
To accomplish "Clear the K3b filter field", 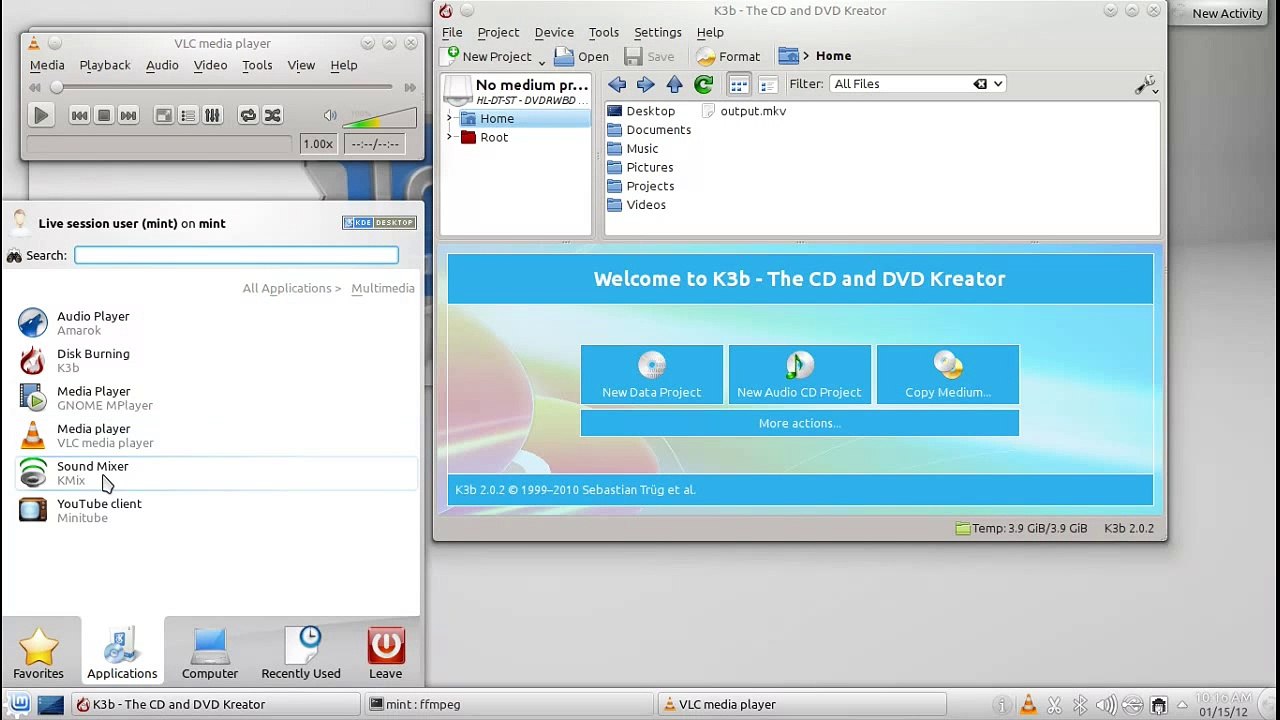I will point(980,84).
